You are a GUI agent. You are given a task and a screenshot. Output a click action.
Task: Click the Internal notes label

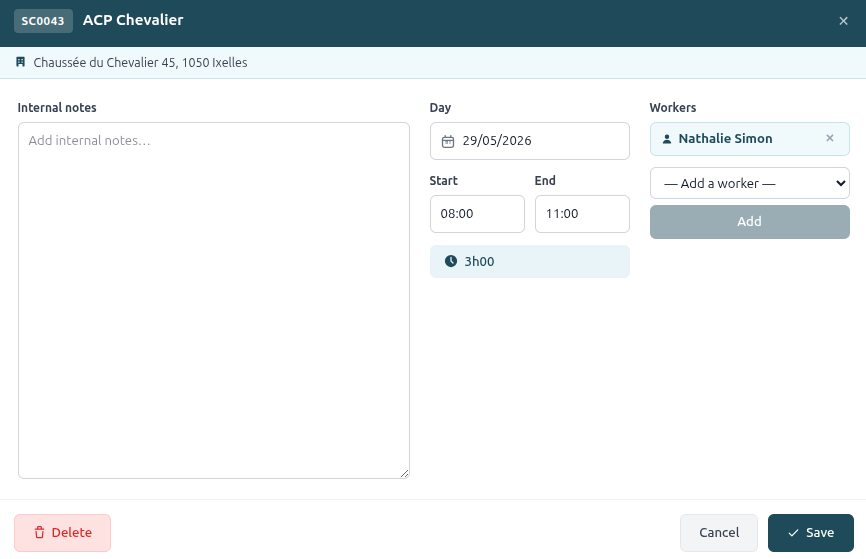pos(57,108)
